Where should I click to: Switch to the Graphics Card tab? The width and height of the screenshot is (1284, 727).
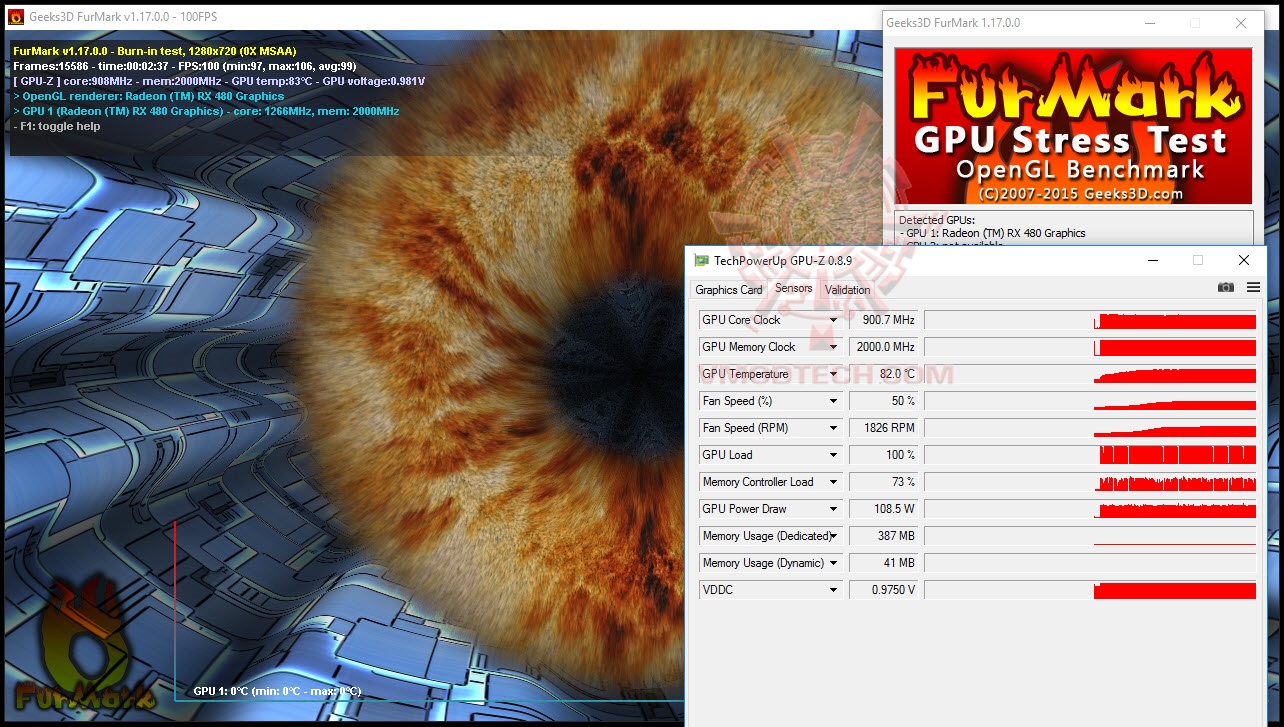point(729,290)
